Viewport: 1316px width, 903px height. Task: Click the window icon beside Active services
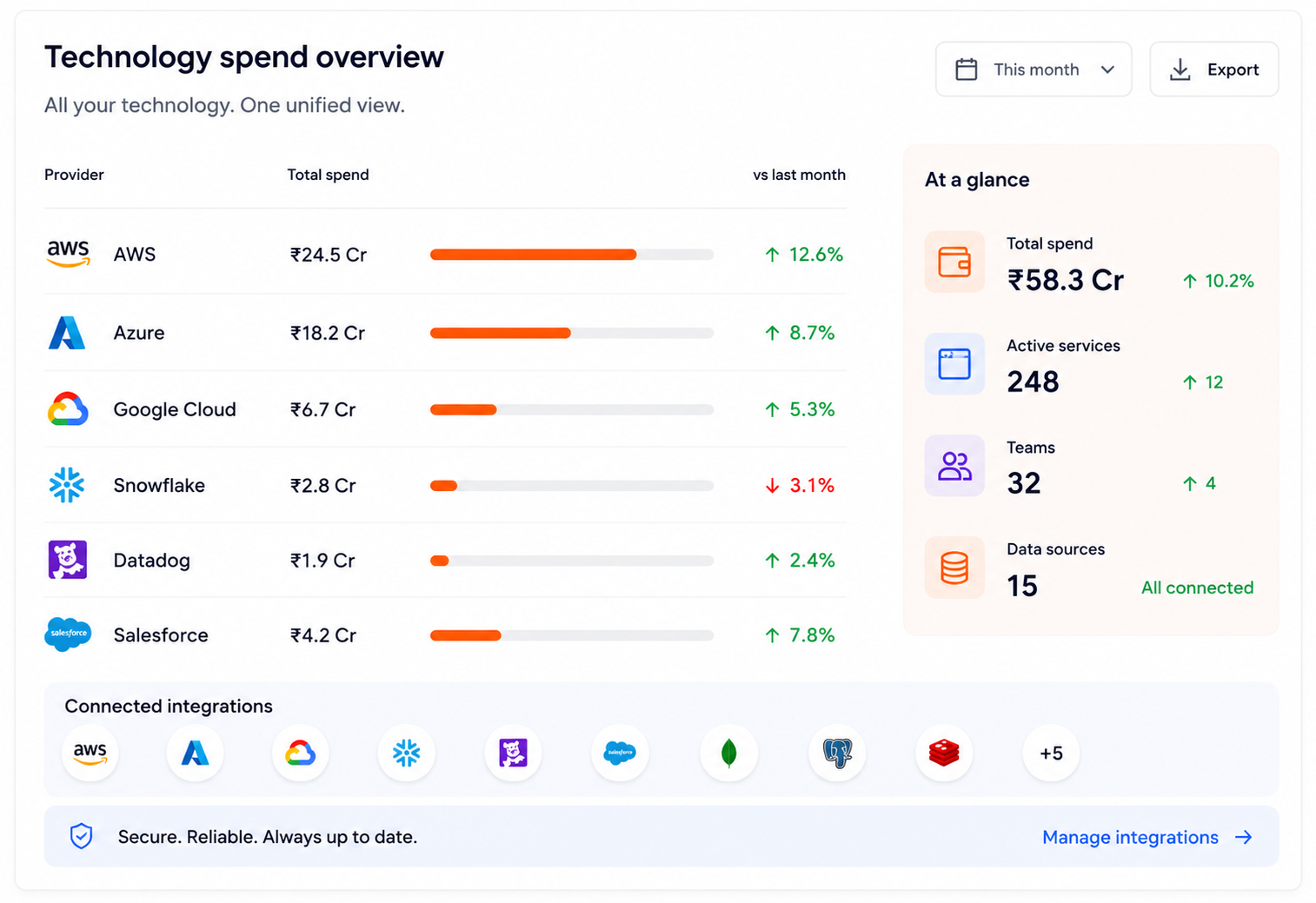tap(954, 363)
